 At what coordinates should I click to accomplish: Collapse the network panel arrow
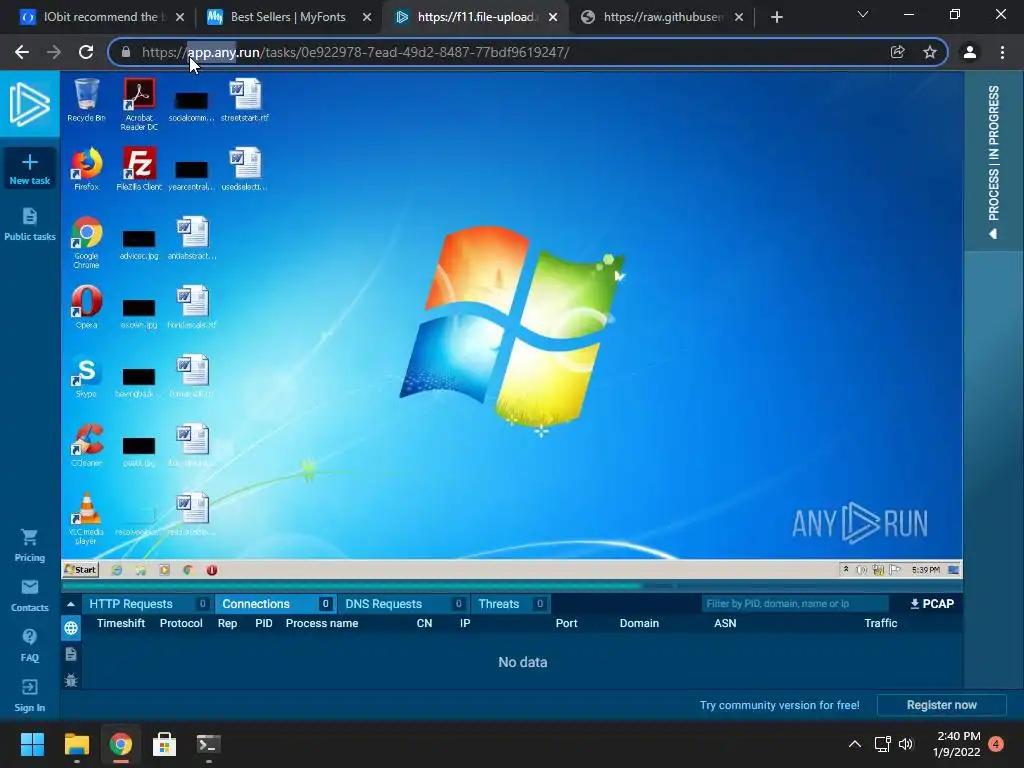point(71,604)
